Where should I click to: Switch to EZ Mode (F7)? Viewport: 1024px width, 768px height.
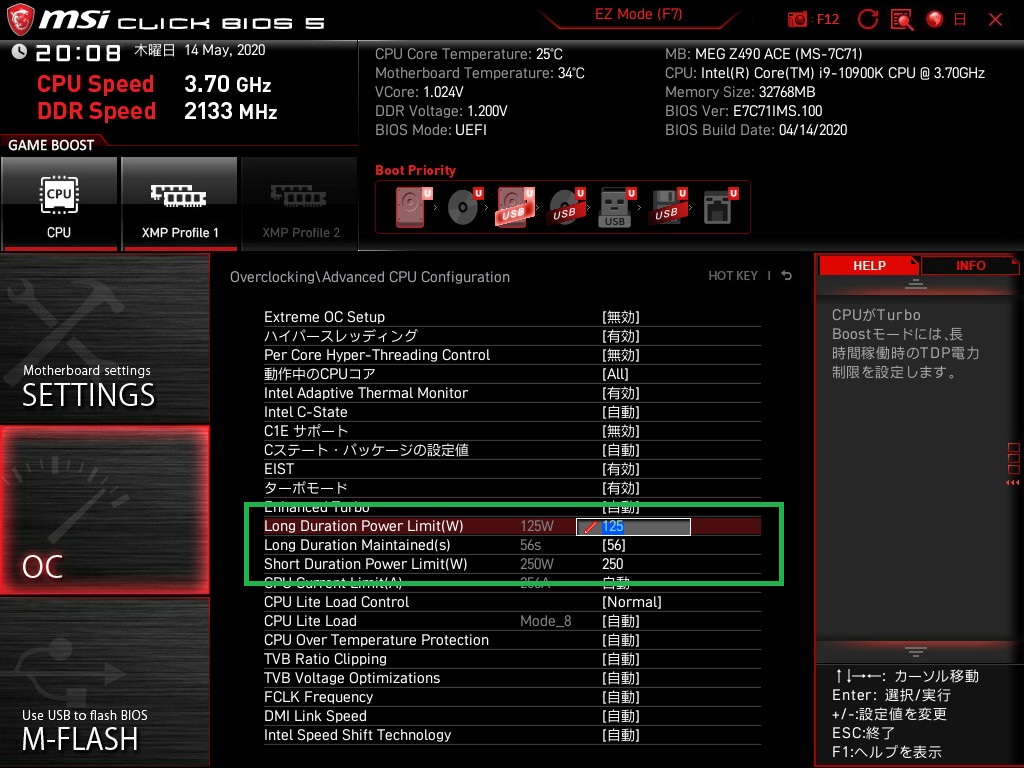coord(638,14)
